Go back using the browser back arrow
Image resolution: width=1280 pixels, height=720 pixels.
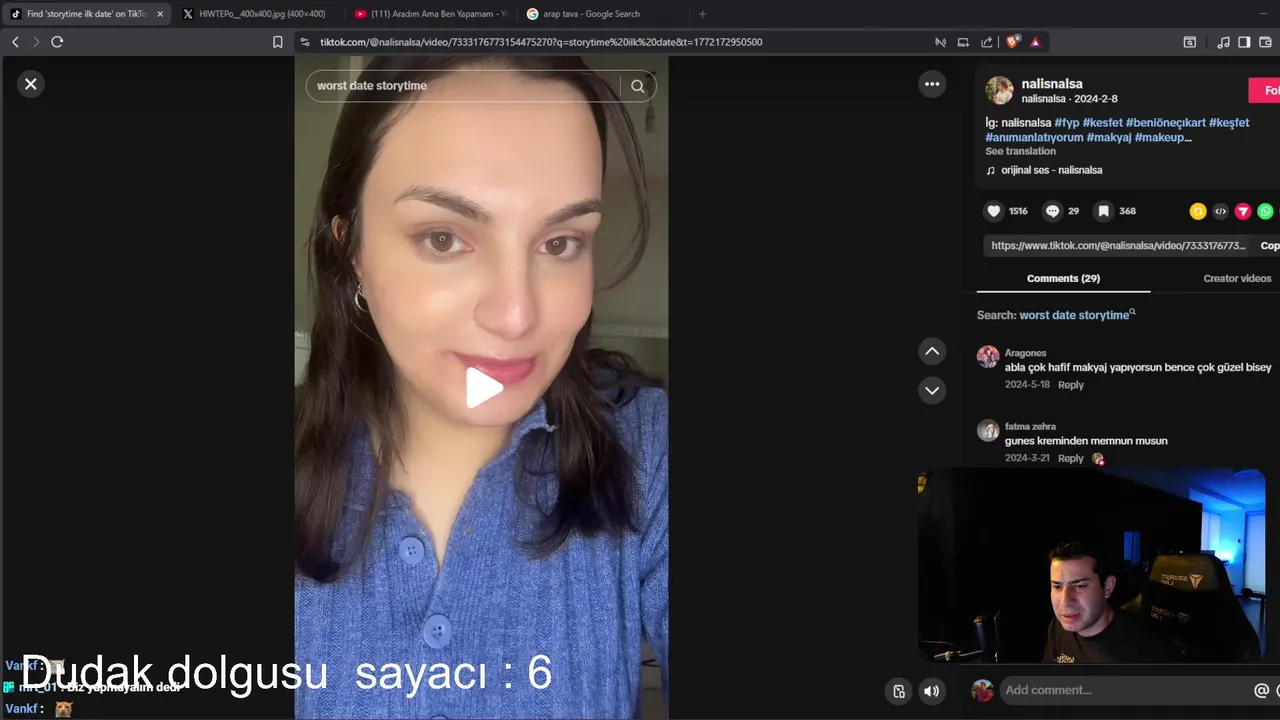[15, 42]
